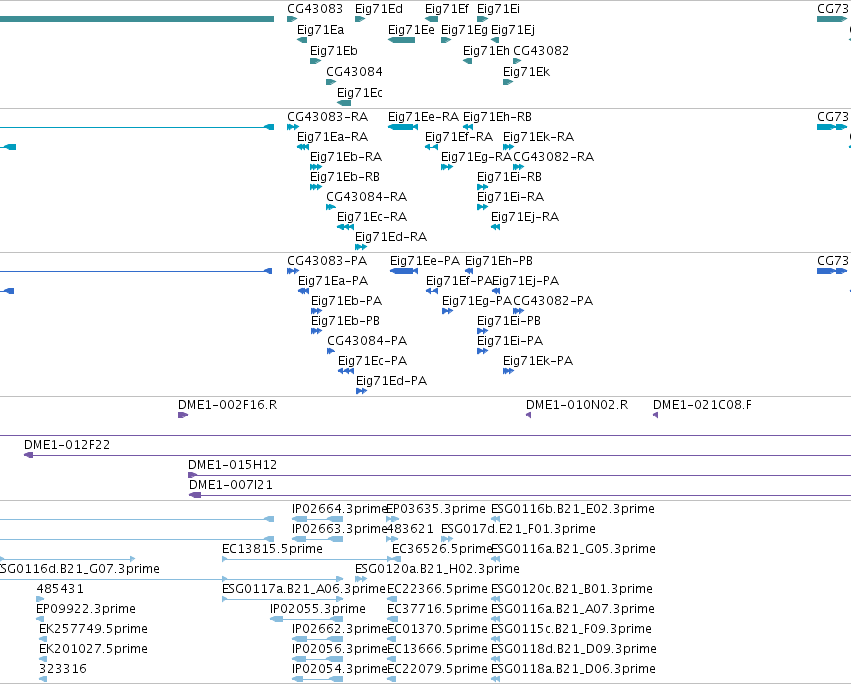Select EST EC37716.5prime
Image resolution: width=851 pixels, height=684 pixels.
[x=437, y=609]
